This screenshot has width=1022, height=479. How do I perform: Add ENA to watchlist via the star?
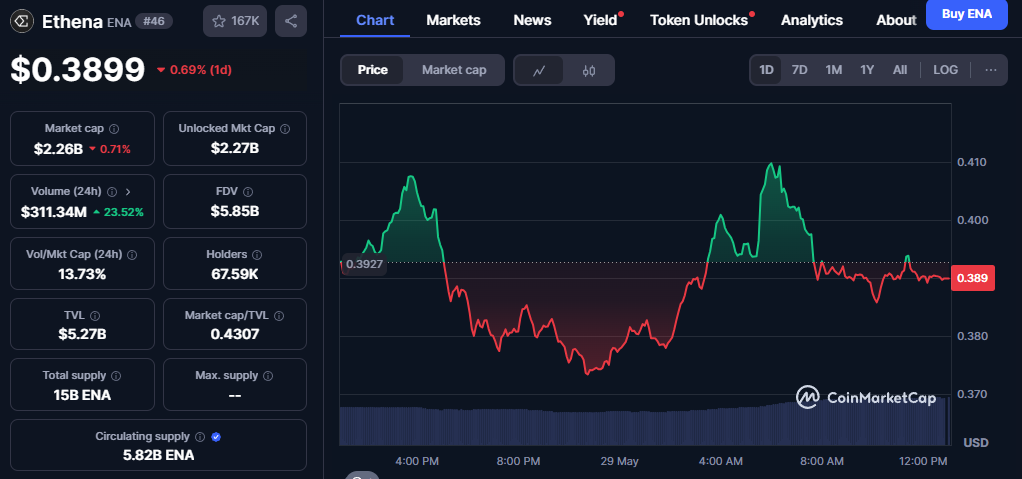[x=235, y=21]
